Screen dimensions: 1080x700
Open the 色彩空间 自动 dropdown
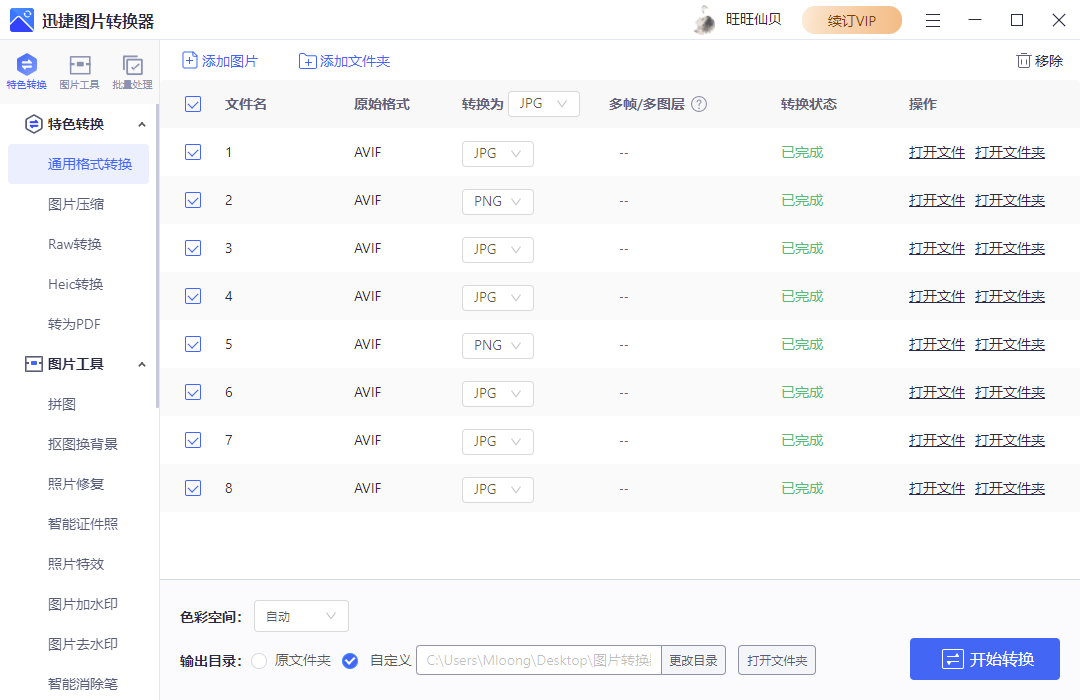[301, 615]
